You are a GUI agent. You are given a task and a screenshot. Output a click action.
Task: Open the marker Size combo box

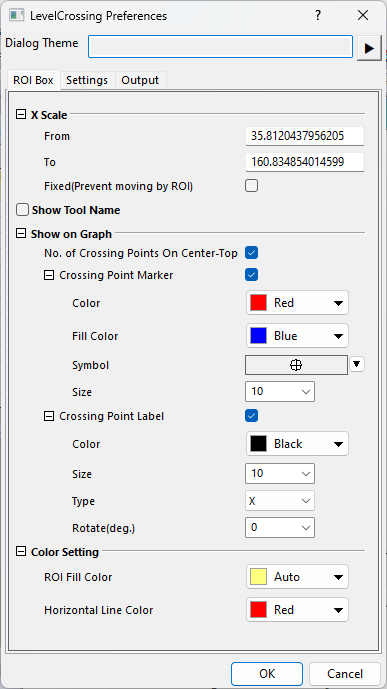point(280,391)
